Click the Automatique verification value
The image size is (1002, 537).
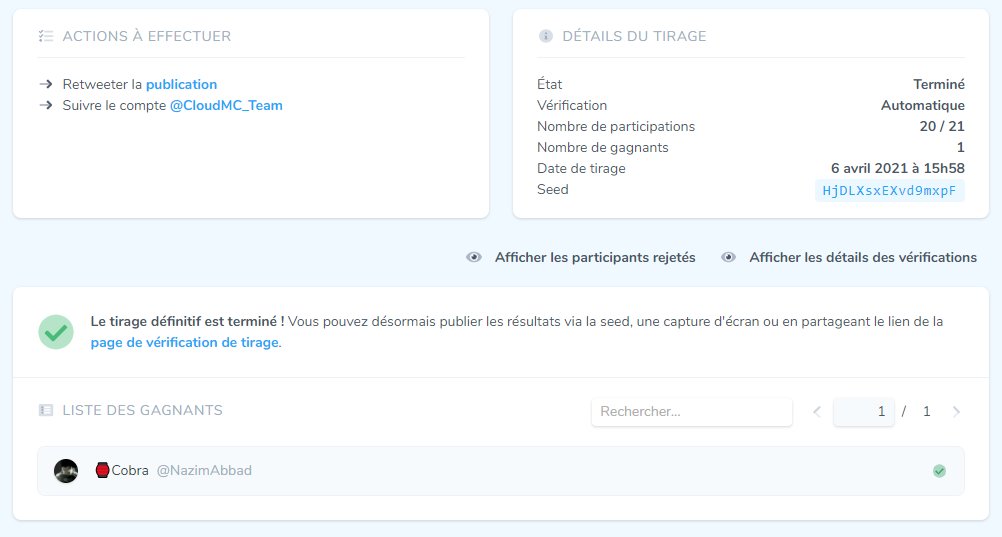pyautogui.click(x=923, y=105)
